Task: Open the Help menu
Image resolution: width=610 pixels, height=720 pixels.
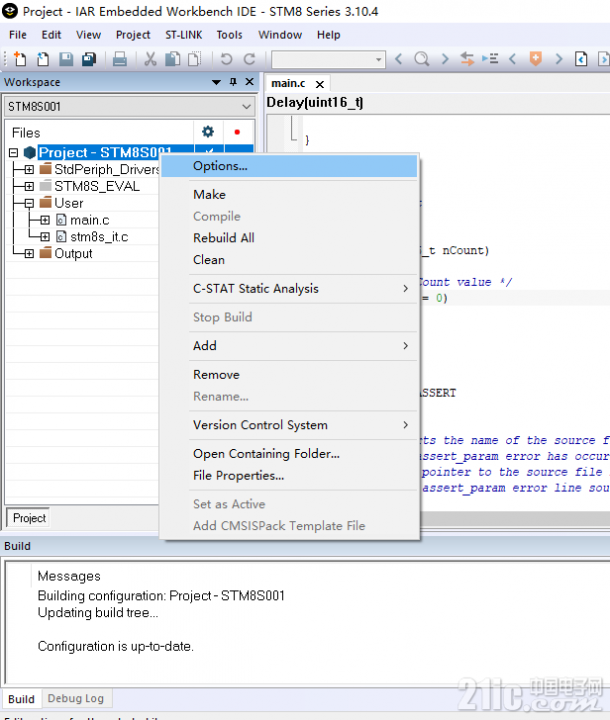Action: (x=328, y=35)
